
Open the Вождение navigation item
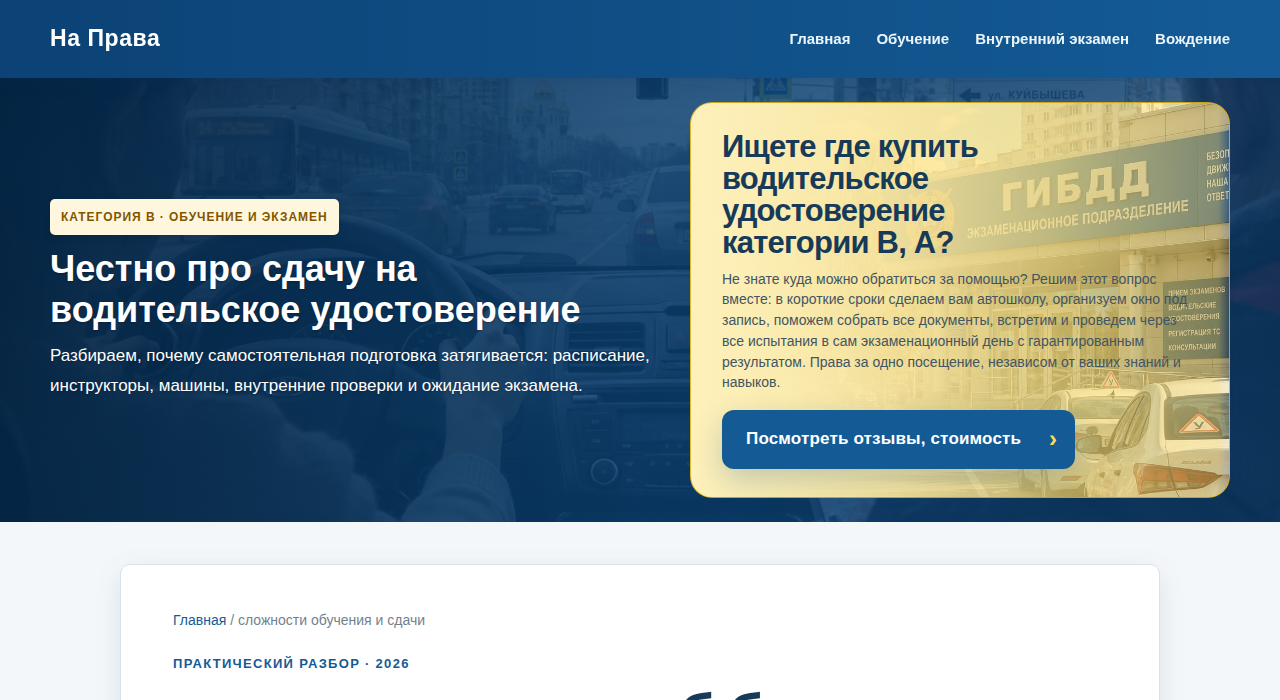point(1192,39)
